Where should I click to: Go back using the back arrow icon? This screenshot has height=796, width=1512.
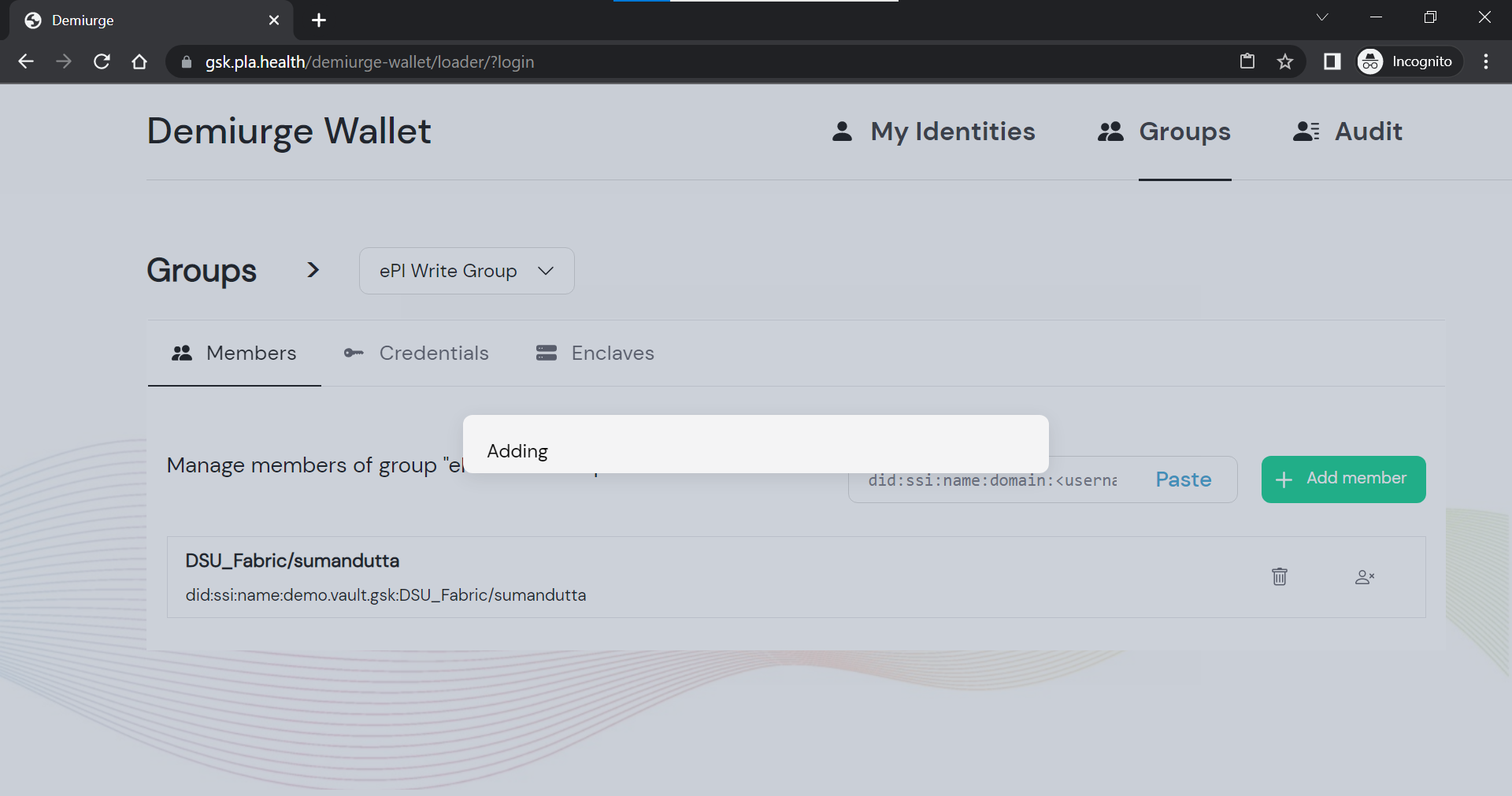click(26, 61)
